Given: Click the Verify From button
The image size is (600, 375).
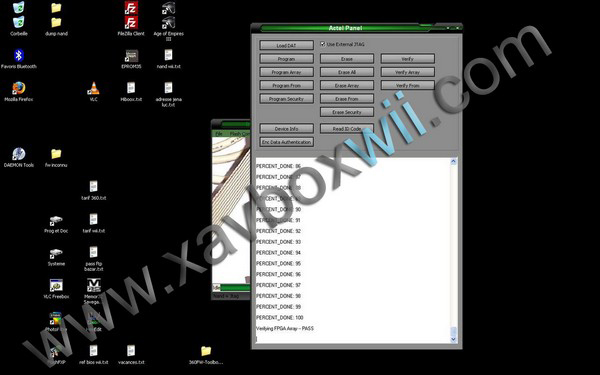Looking at the screenshot, I should point(408,85).
